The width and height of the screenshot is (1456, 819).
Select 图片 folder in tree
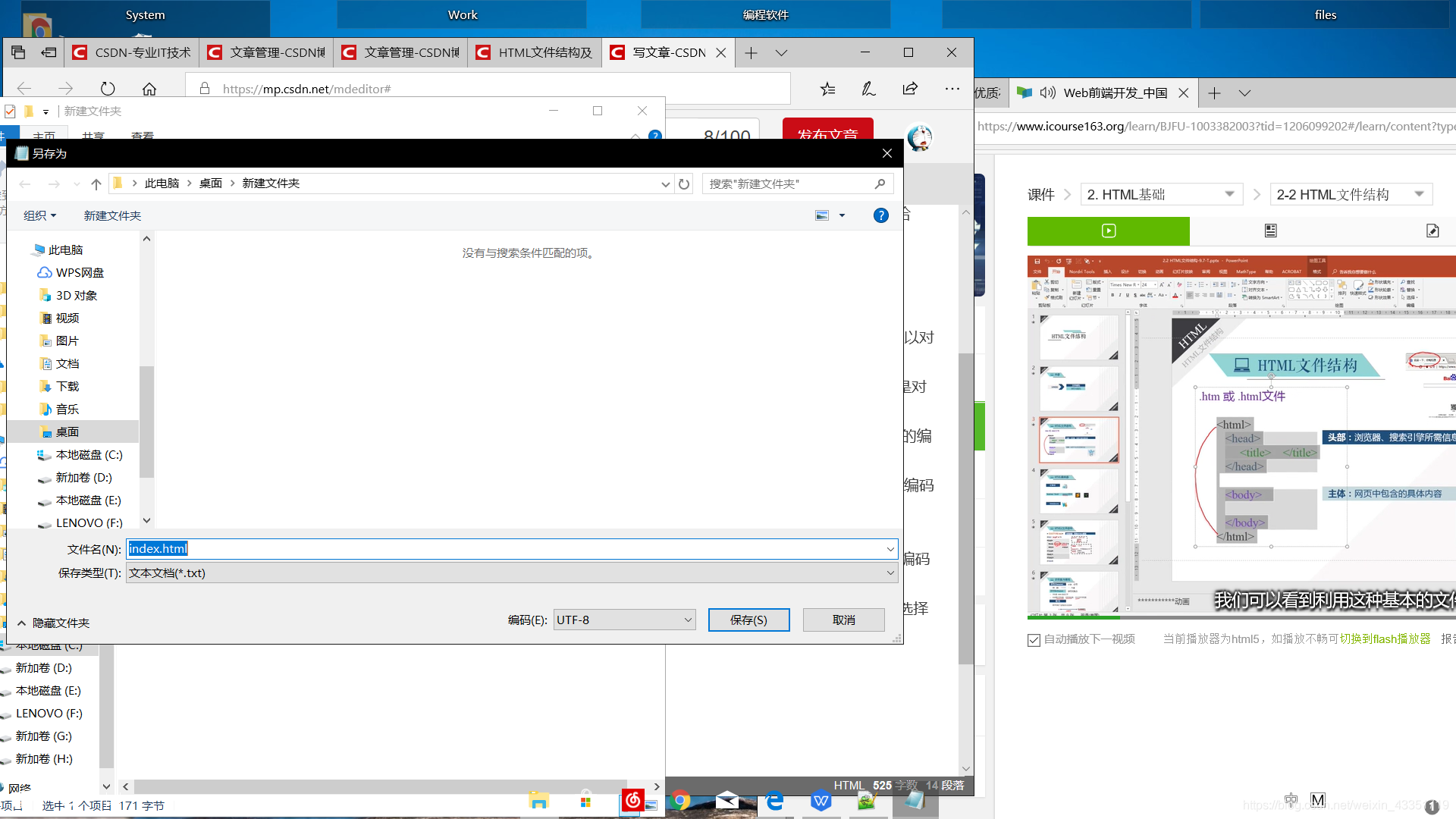point(67,340)
